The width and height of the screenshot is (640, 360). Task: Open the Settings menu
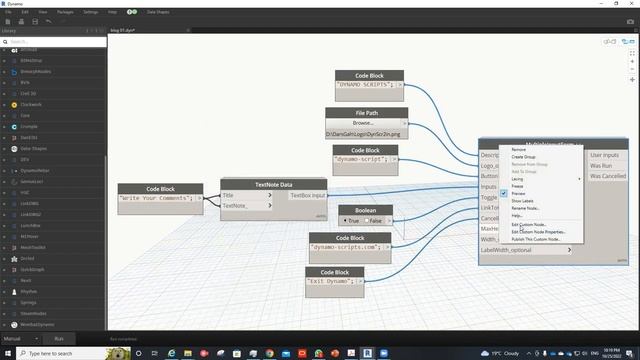(91, 12)
